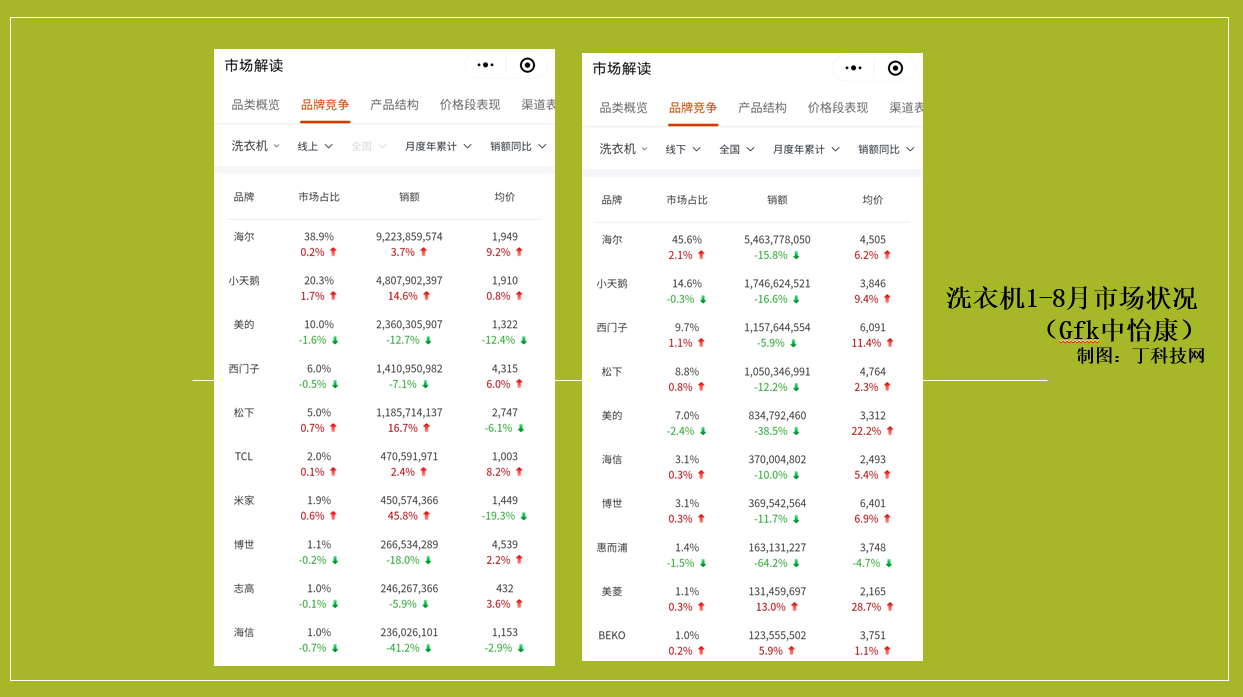
Task: Open 价格段表现 tab in right panel
Action: [x=838, y=108]
